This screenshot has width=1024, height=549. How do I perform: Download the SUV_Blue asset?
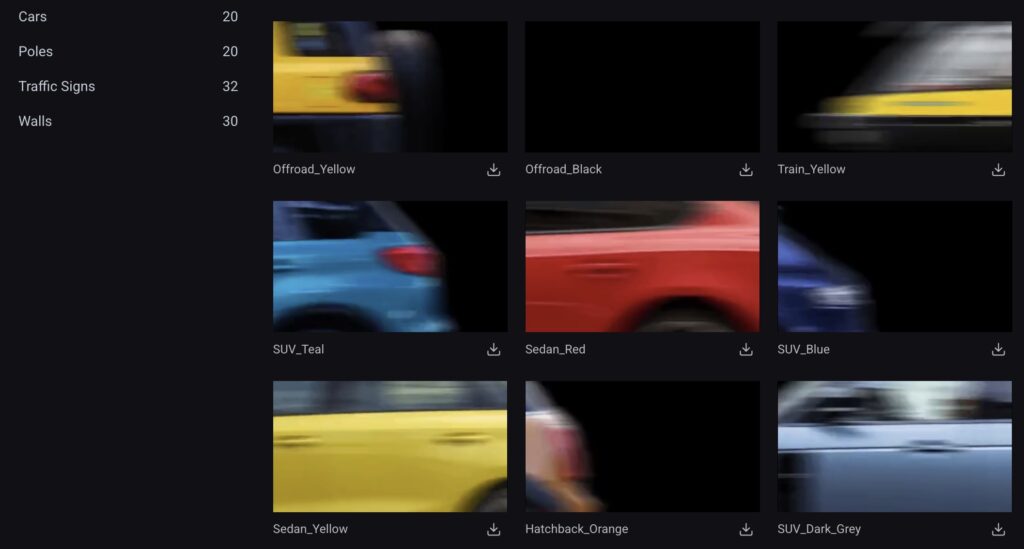[x=997, y=350]
